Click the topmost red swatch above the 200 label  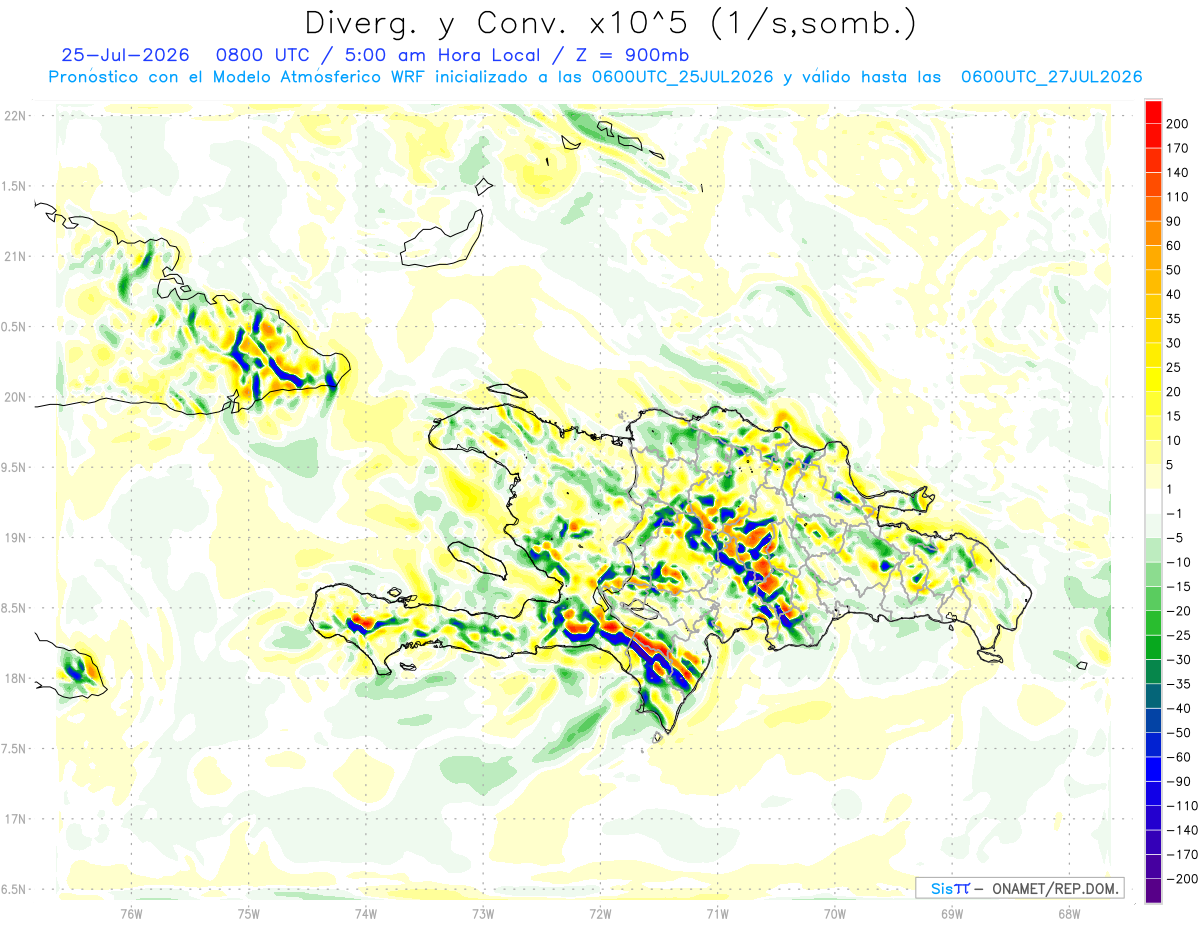1153,111
